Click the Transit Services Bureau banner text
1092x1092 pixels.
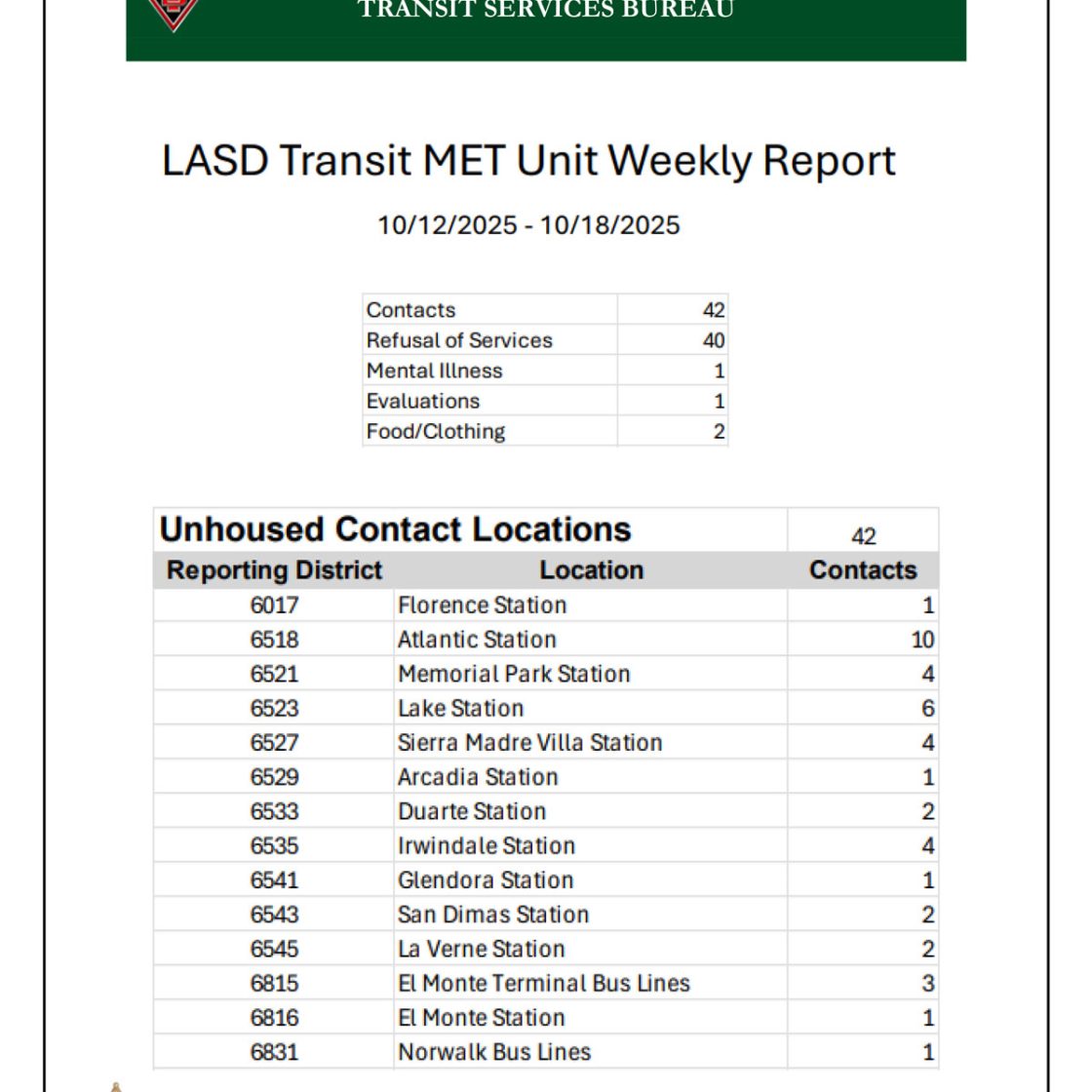pyautogui.click(x=545, y=12)
